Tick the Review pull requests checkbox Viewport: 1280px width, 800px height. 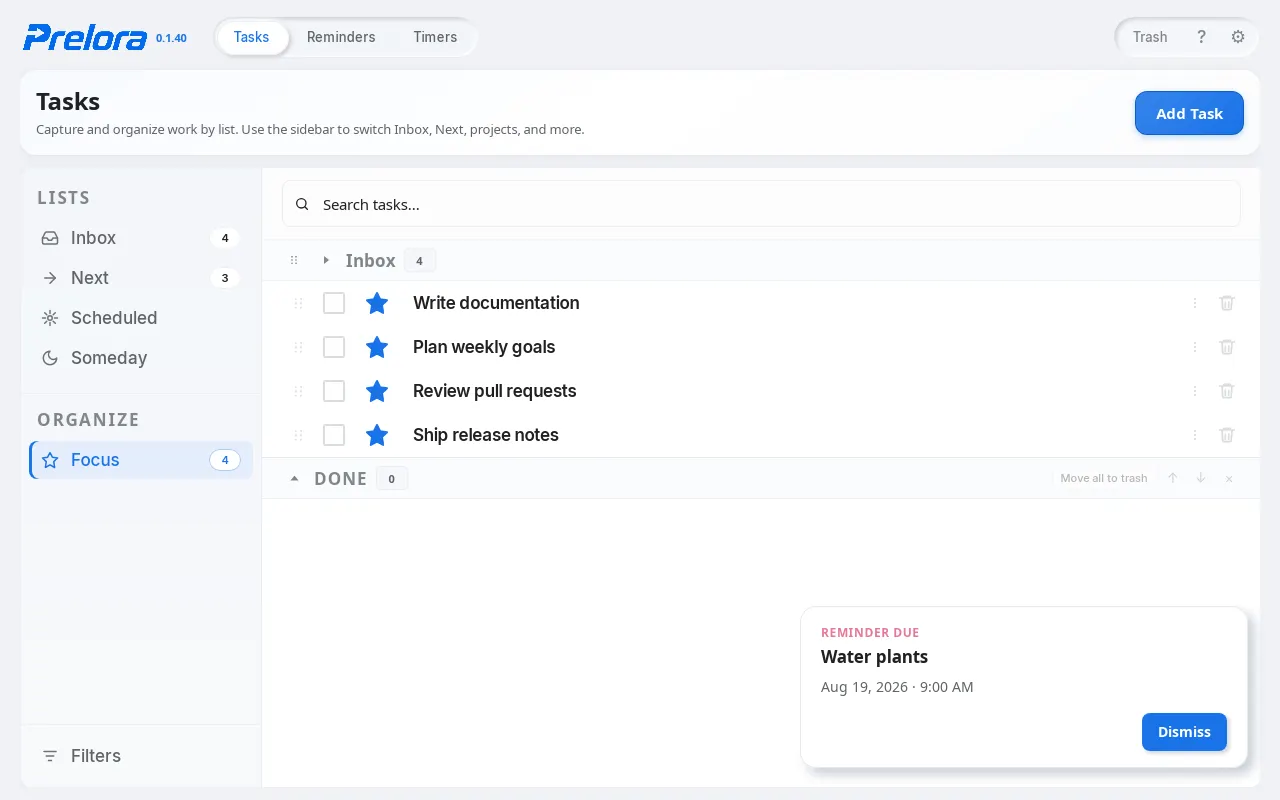click(x=334, y=391)
